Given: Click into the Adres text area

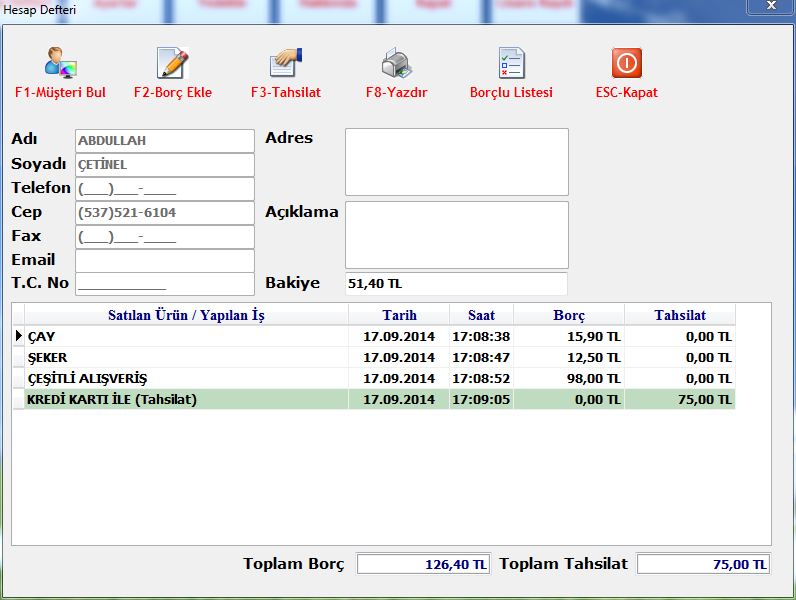Looking at the screenshot, I should [x=457, y=162].
